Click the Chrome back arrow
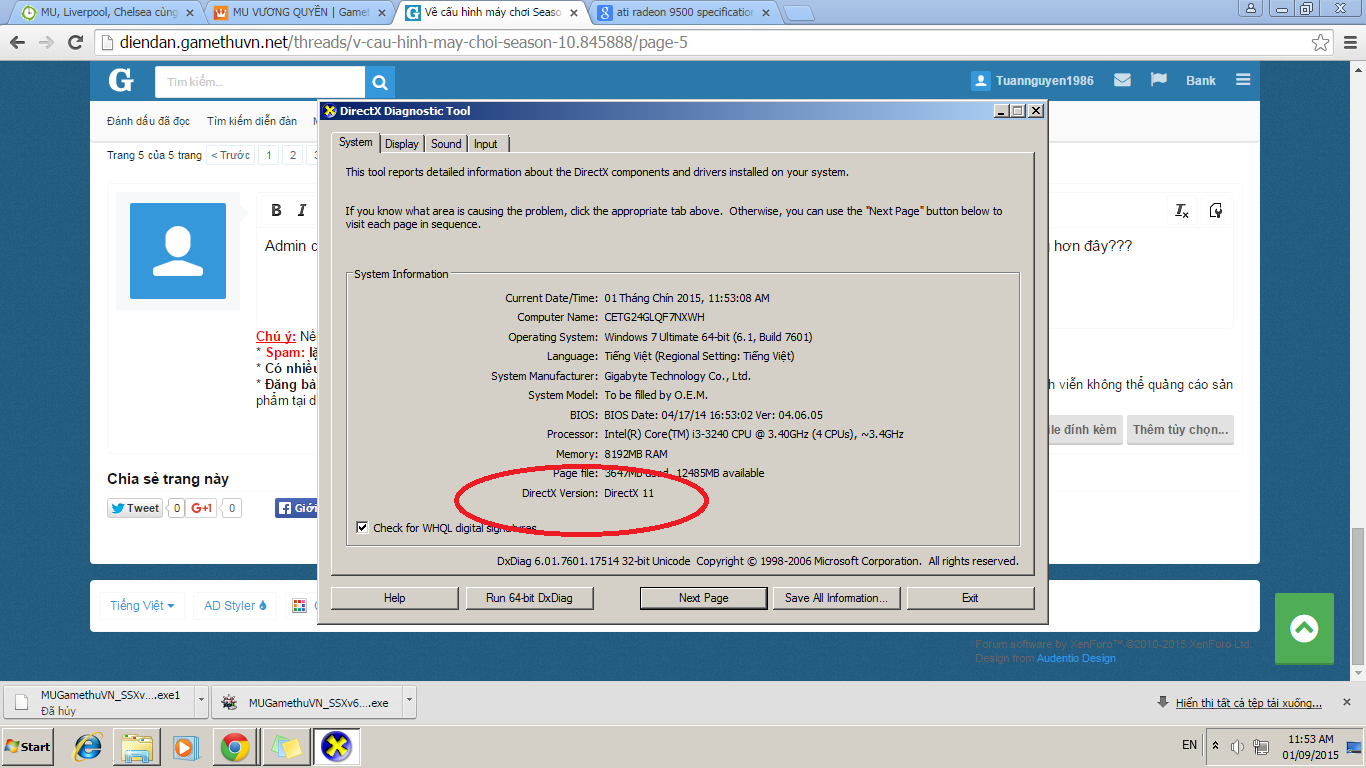The image size is (1366, 768). [16, 43]
